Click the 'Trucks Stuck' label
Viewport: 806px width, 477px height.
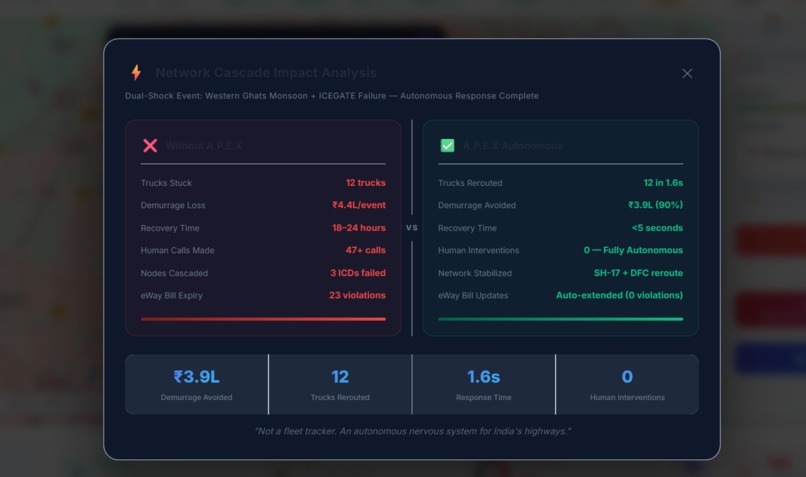point(166,183)
